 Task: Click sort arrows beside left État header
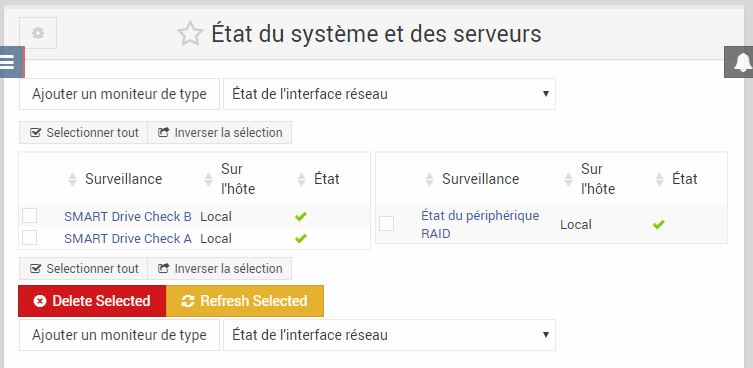(301, 180)
